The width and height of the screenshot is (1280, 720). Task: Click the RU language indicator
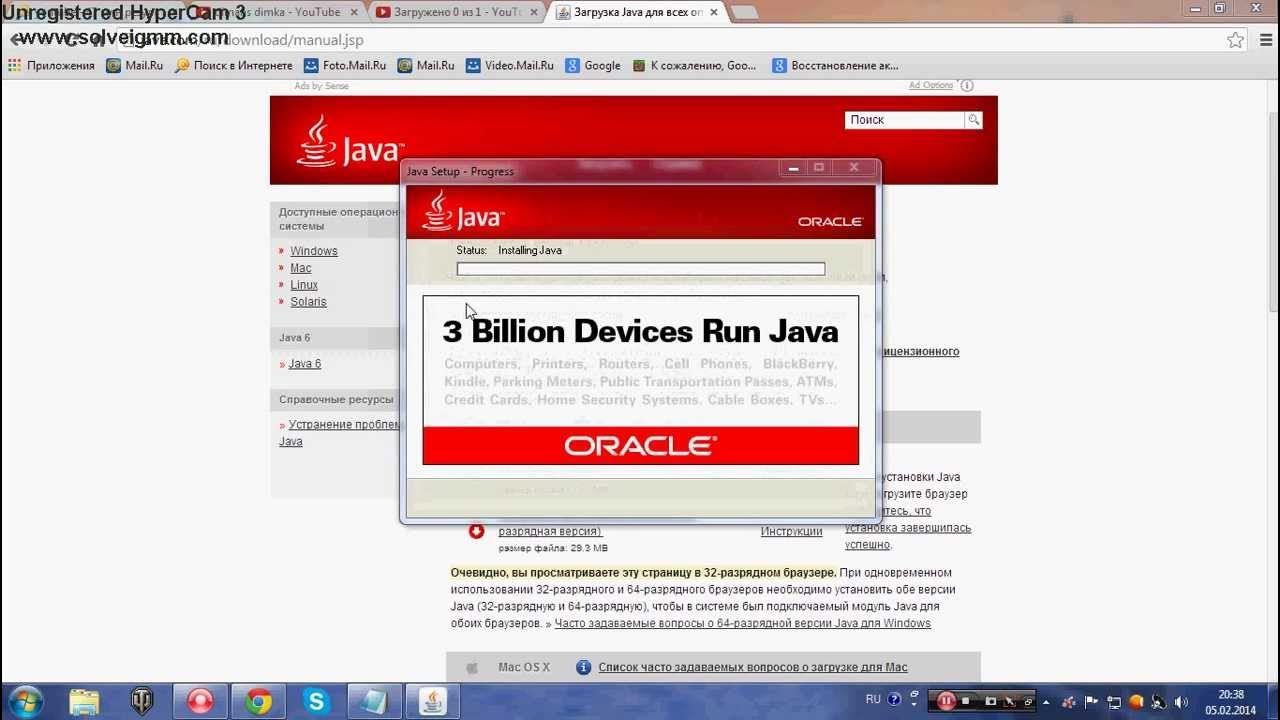point(873,700)
